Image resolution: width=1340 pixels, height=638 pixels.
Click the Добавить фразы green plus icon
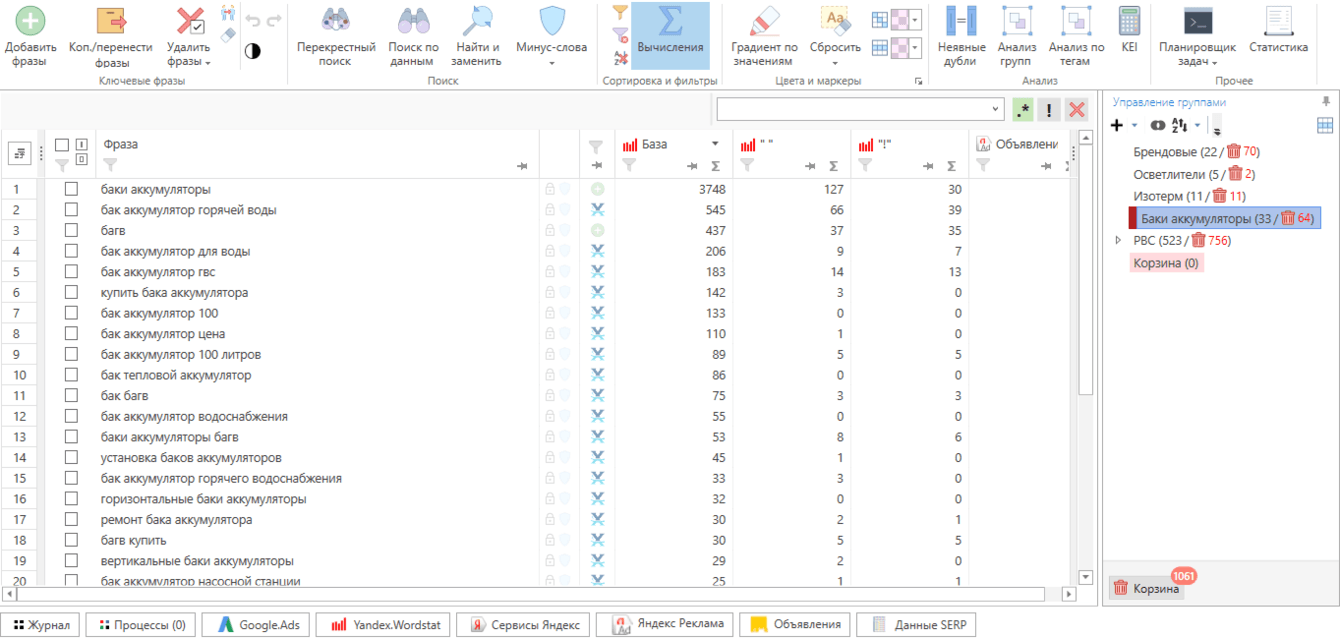(x=30, y=20)
